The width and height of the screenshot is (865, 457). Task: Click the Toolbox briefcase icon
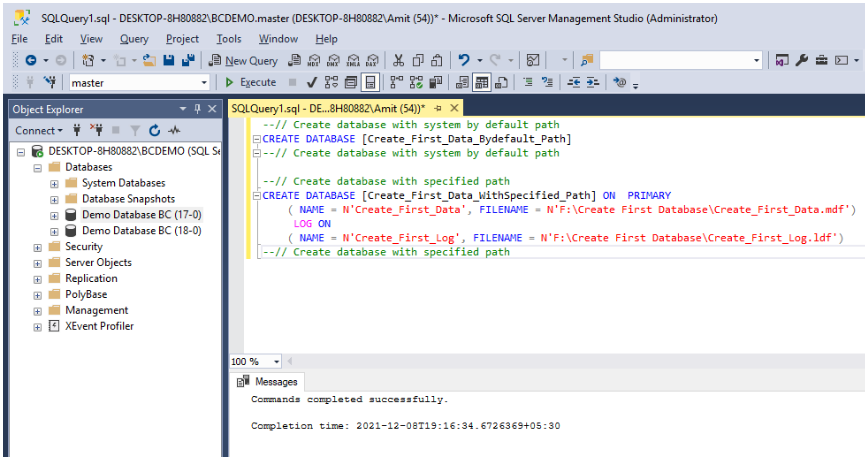(821, 60)
